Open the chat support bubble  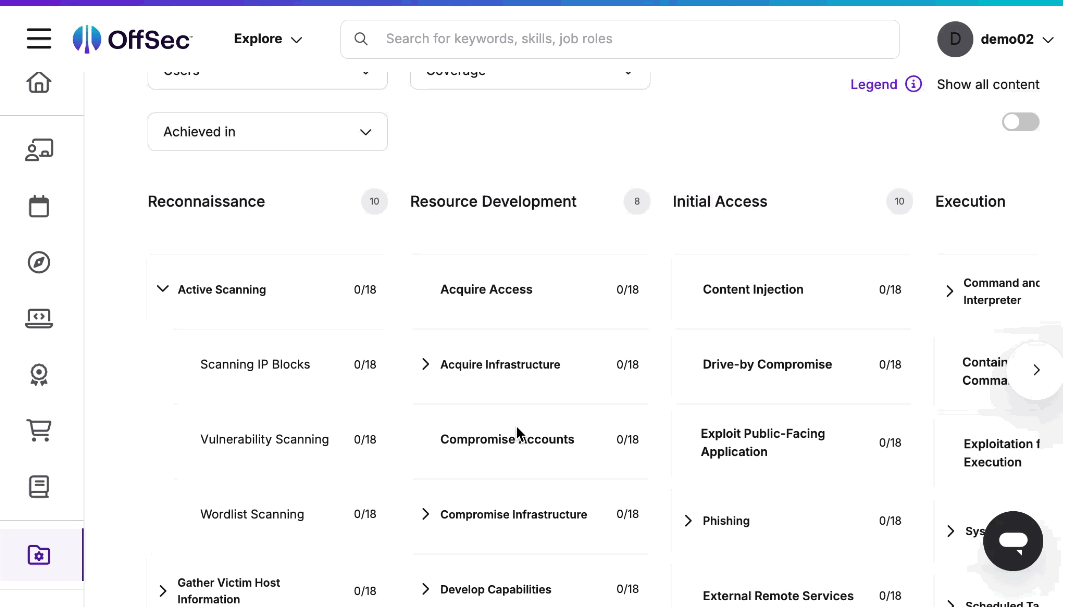pos(1012,541)
